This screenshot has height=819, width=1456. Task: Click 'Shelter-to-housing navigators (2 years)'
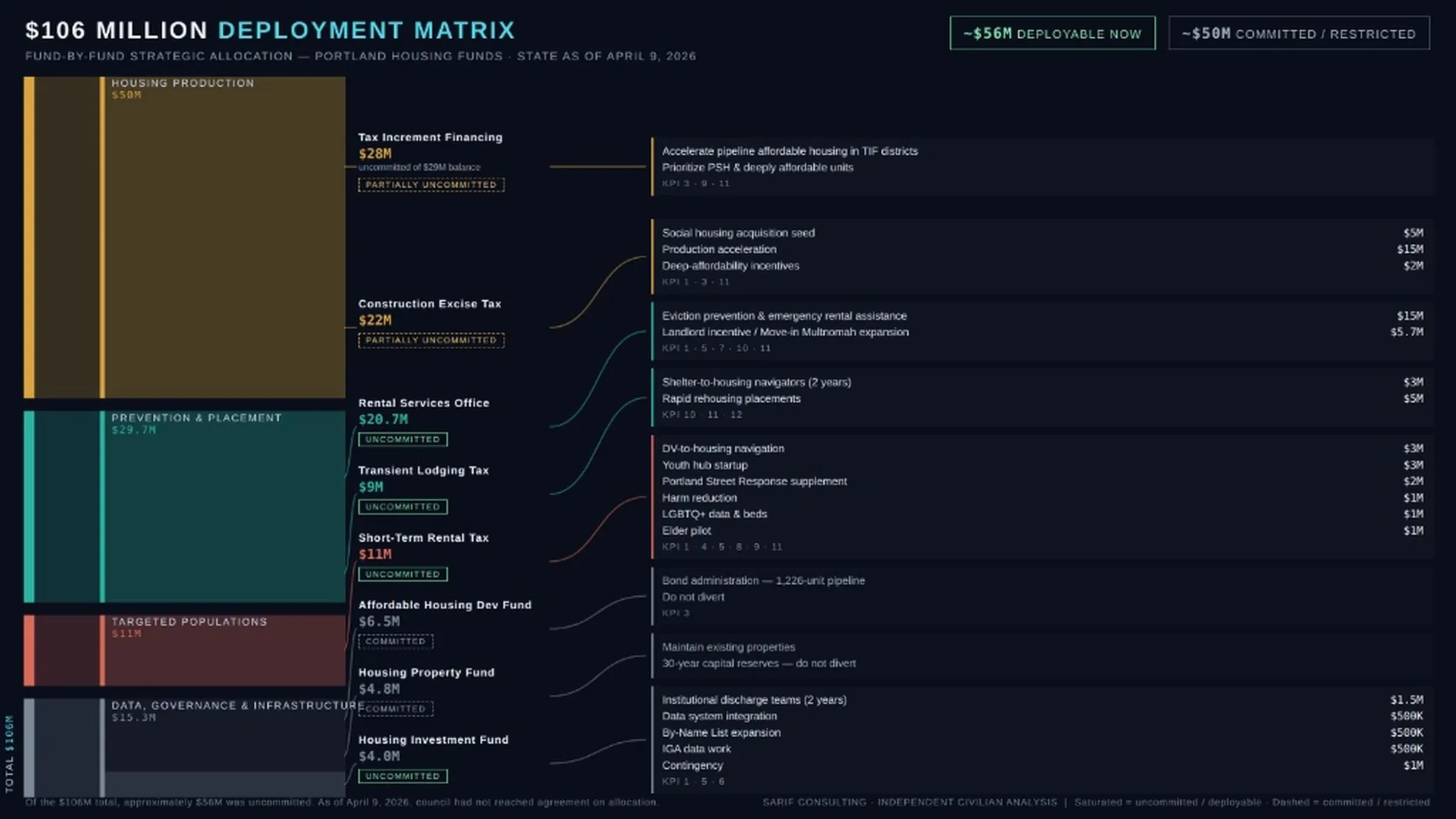coord(756,382)
